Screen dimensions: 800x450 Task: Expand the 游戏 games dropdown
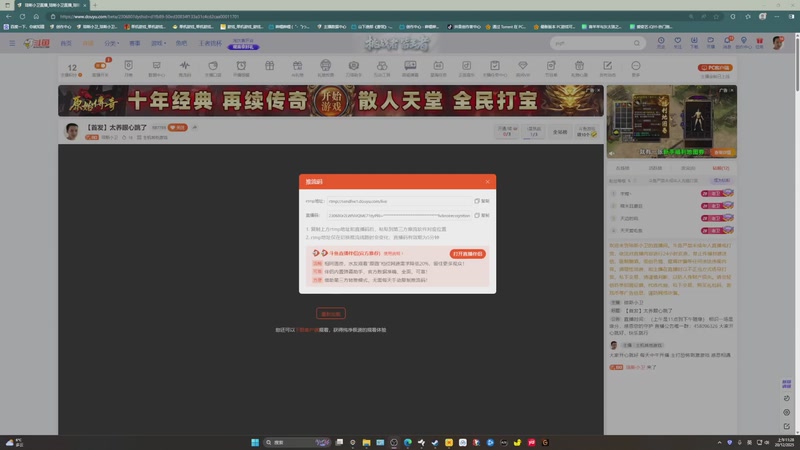[158, 43]
